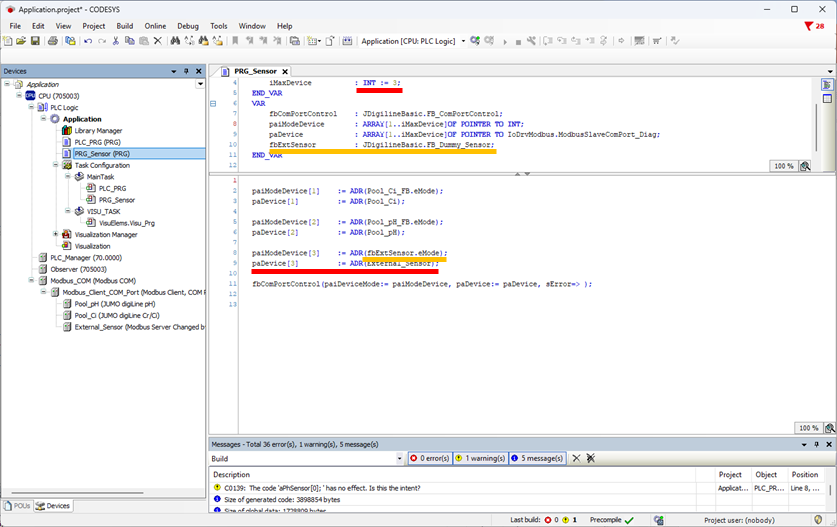The image size is (837, 527).
Task: Click Visualization item in device tree
Action: coord(92,246)
